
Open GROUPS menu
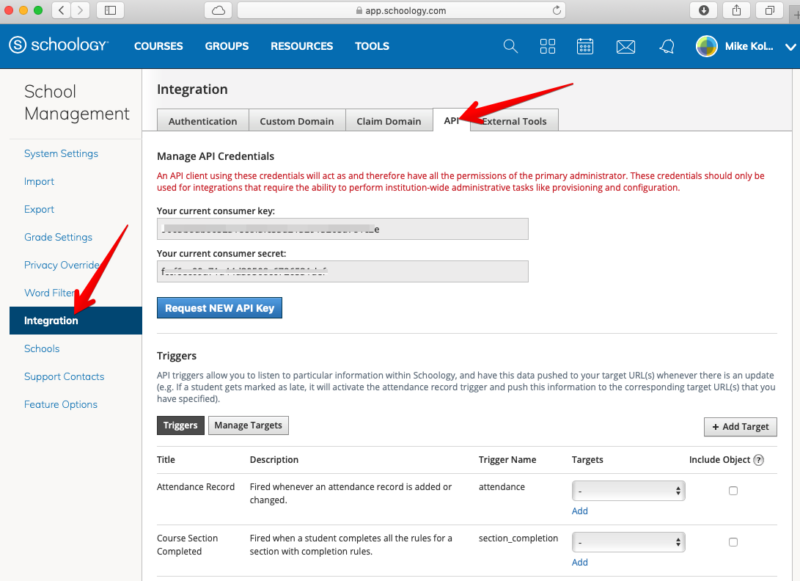coord(227,46)
